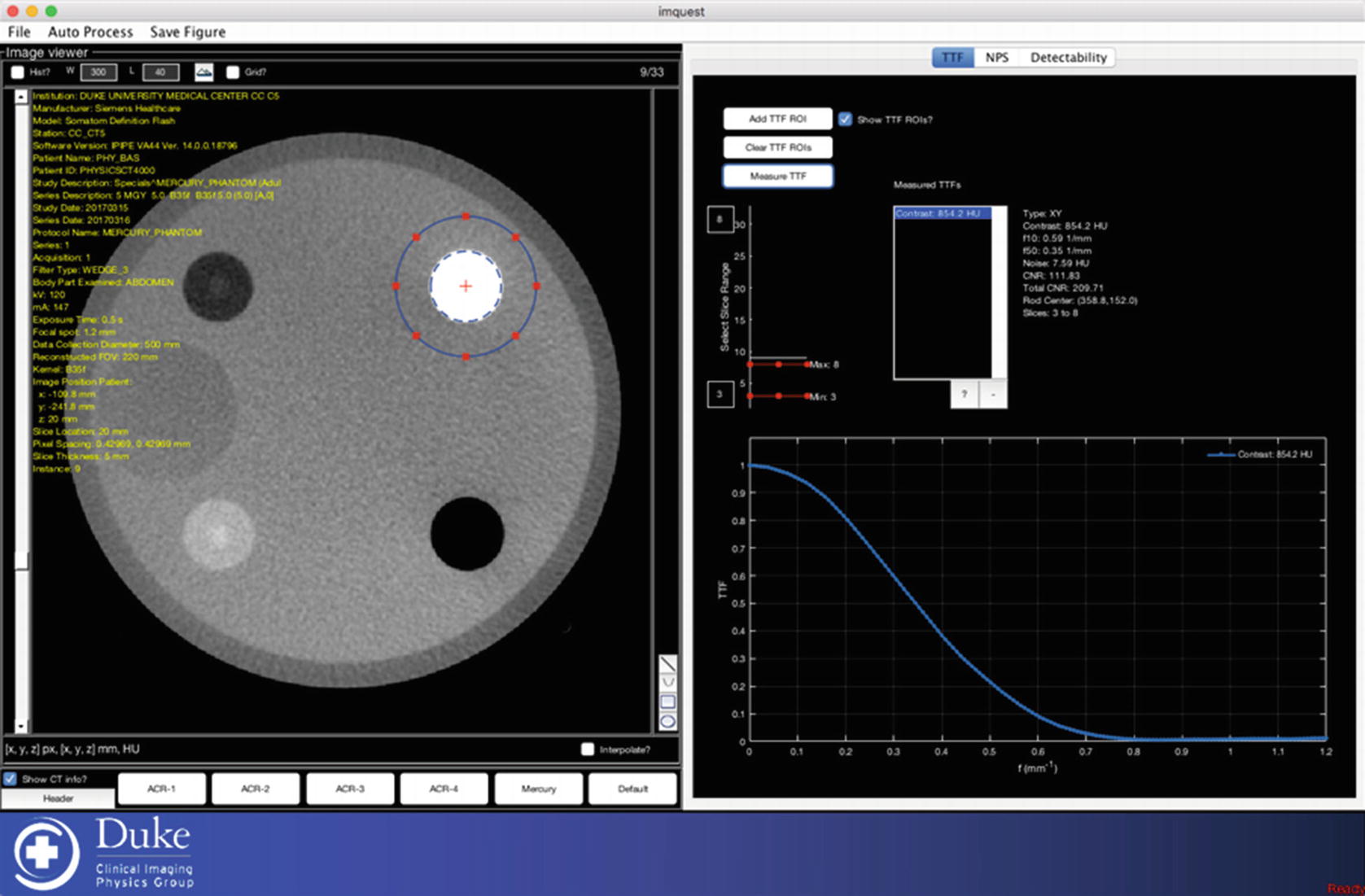The image size is (1365, 896).
Task: Select the rectangle ROI tool
Action: click(667, 702)
